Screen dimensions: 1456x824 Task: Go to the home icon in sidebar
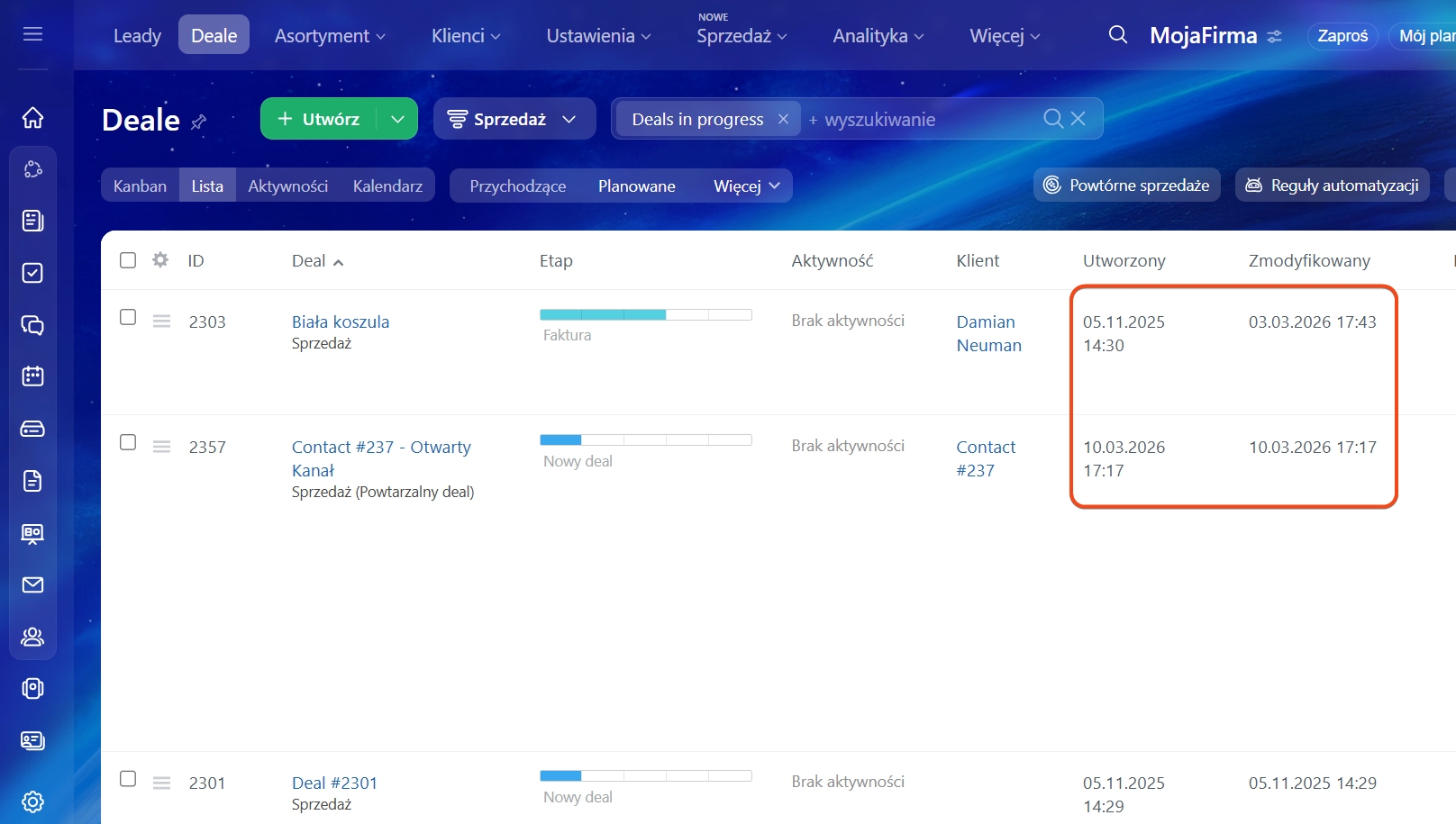point(32,118)
